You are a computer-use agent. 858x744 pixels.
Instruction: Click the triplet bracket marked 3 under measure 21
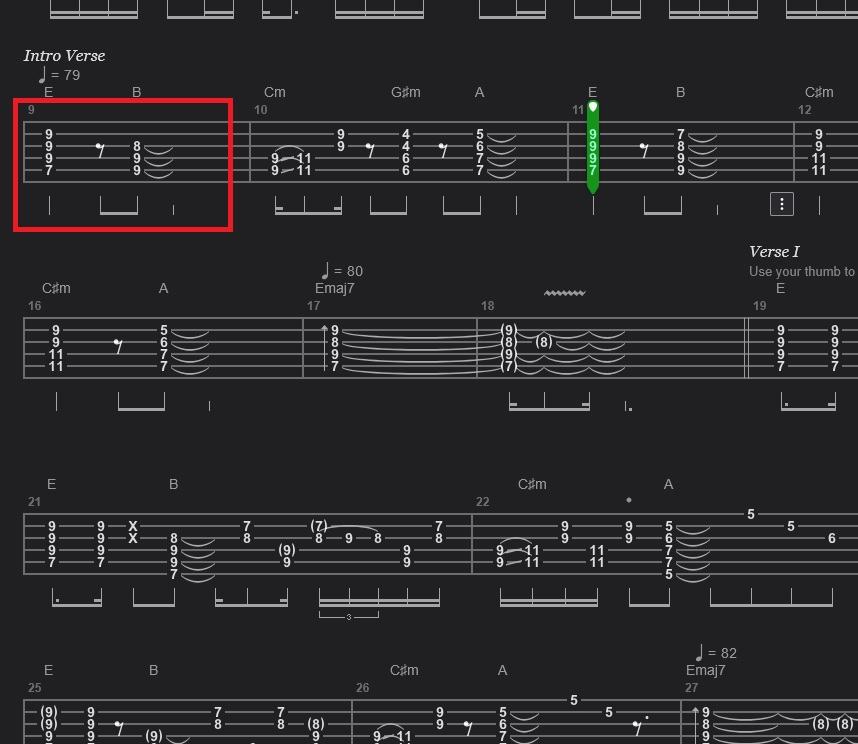[349, 616]
